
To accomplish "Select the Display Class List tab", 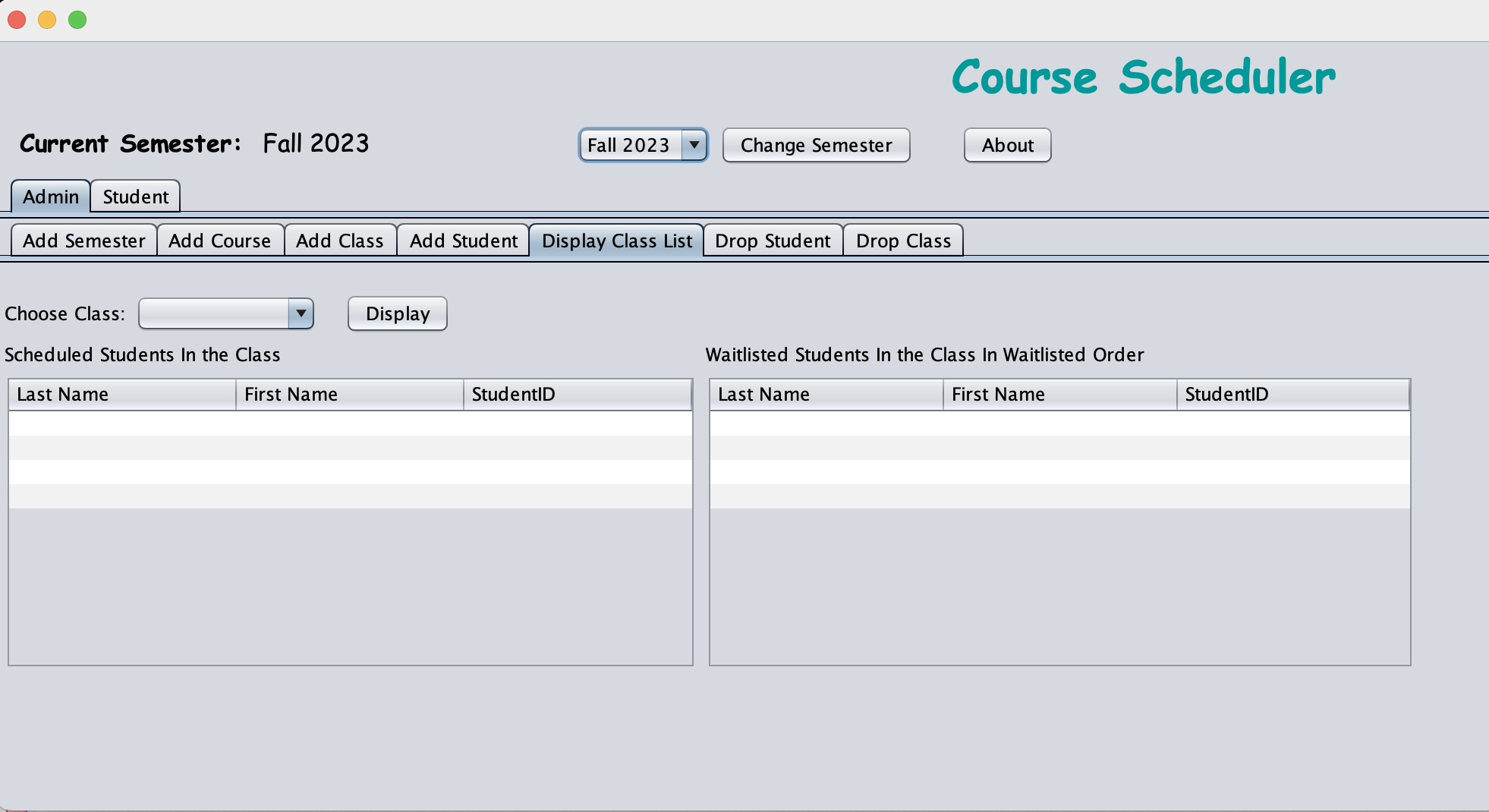I will pos(616,241).
